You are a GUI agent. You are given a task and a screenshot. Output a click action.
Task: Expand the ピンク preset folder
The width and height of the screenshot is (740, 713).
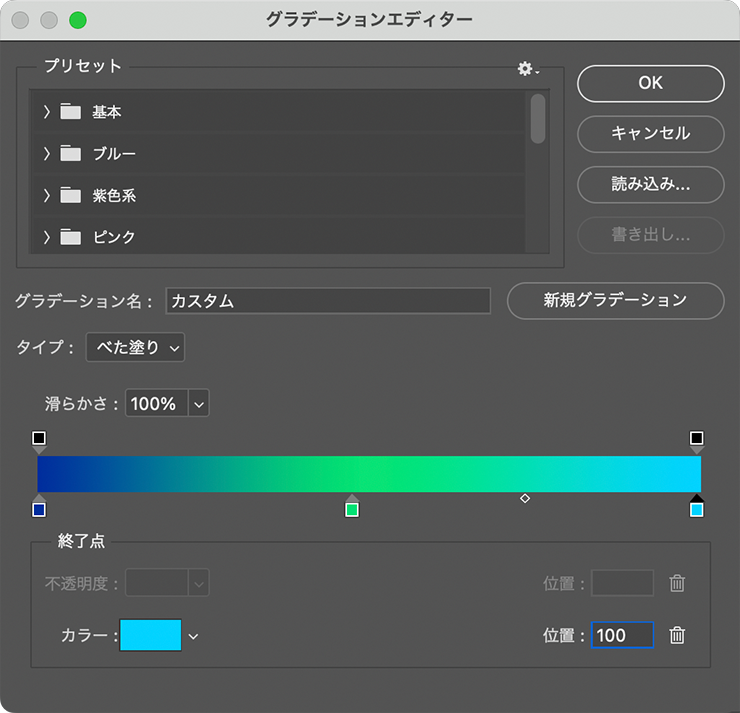(x=46, y=238)
